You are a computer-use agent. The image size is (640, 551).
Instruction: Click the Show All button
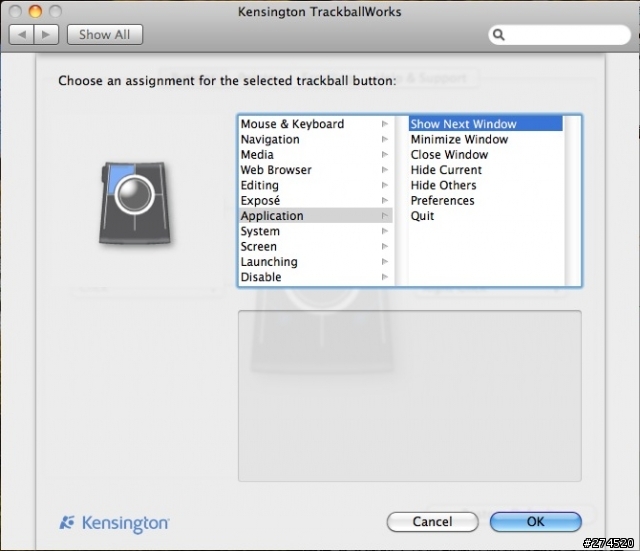[x=105, y=35]
